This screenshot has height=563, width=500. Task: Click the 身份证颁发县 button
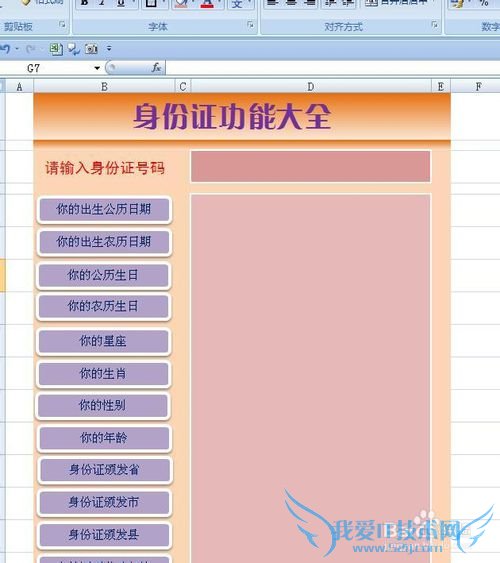104,535
